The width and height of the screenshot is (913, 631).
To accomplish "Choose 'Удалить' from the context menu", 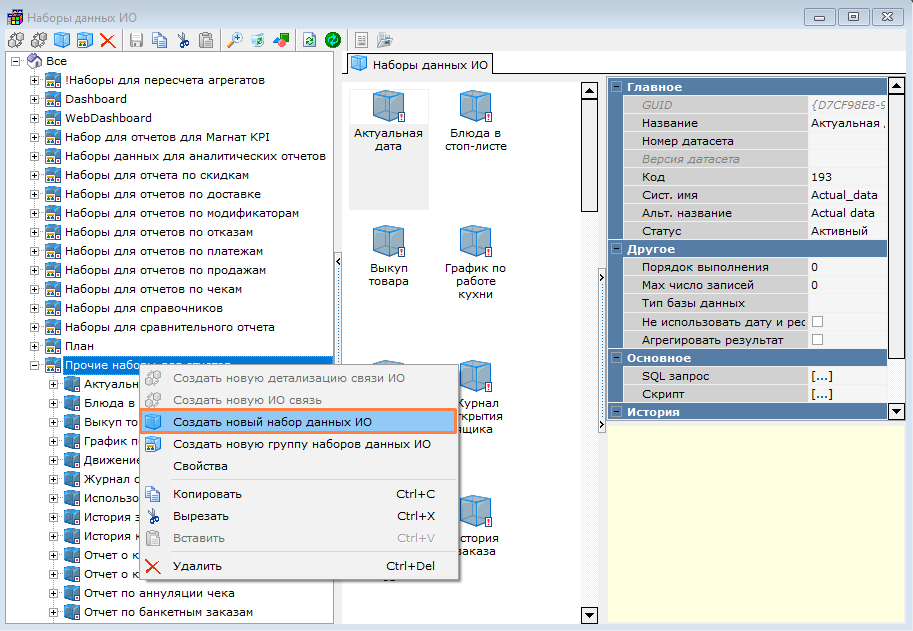I will click(x=197, y=566).
